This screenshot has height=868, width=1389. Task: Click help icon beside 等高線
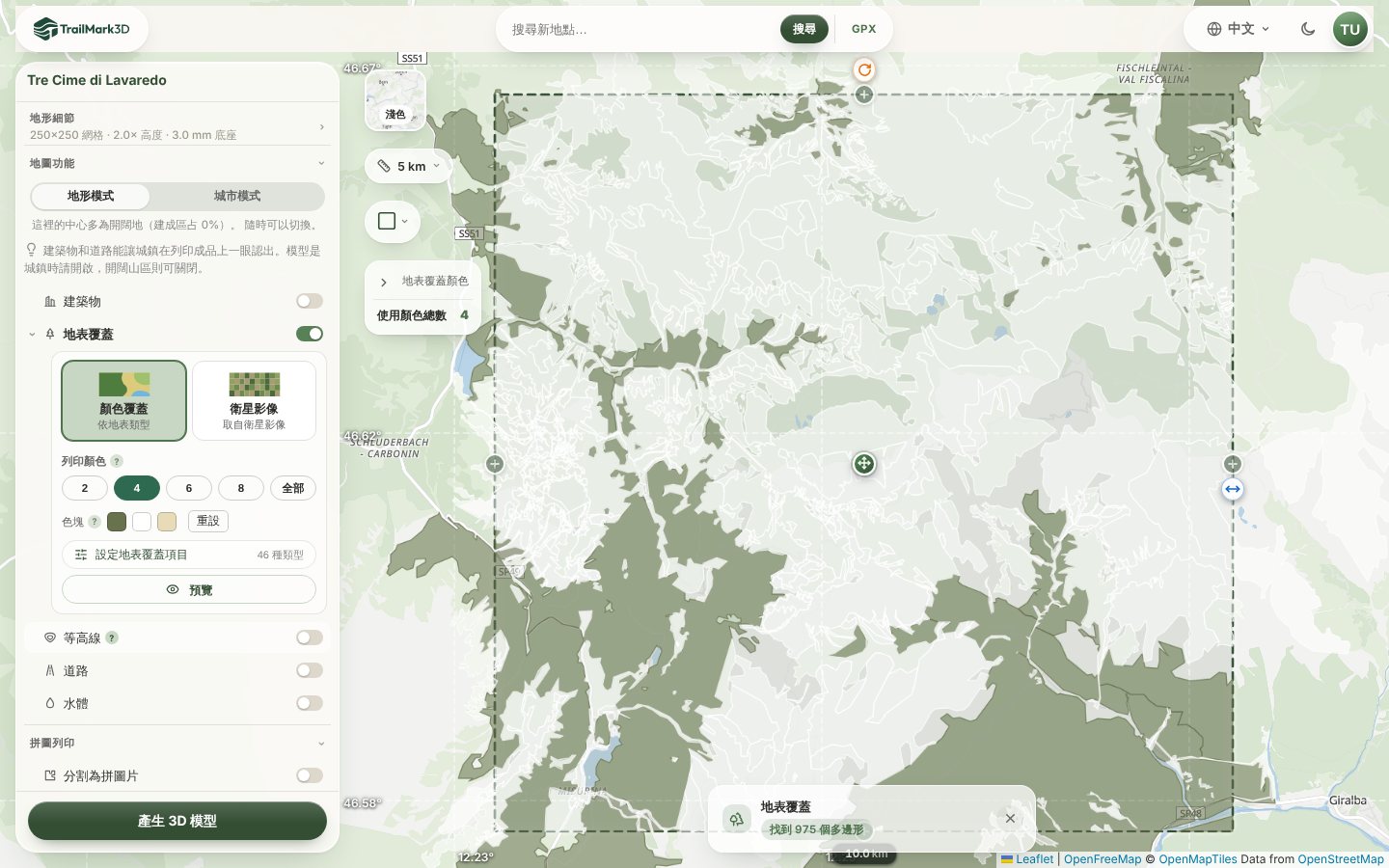coord(112,637)
